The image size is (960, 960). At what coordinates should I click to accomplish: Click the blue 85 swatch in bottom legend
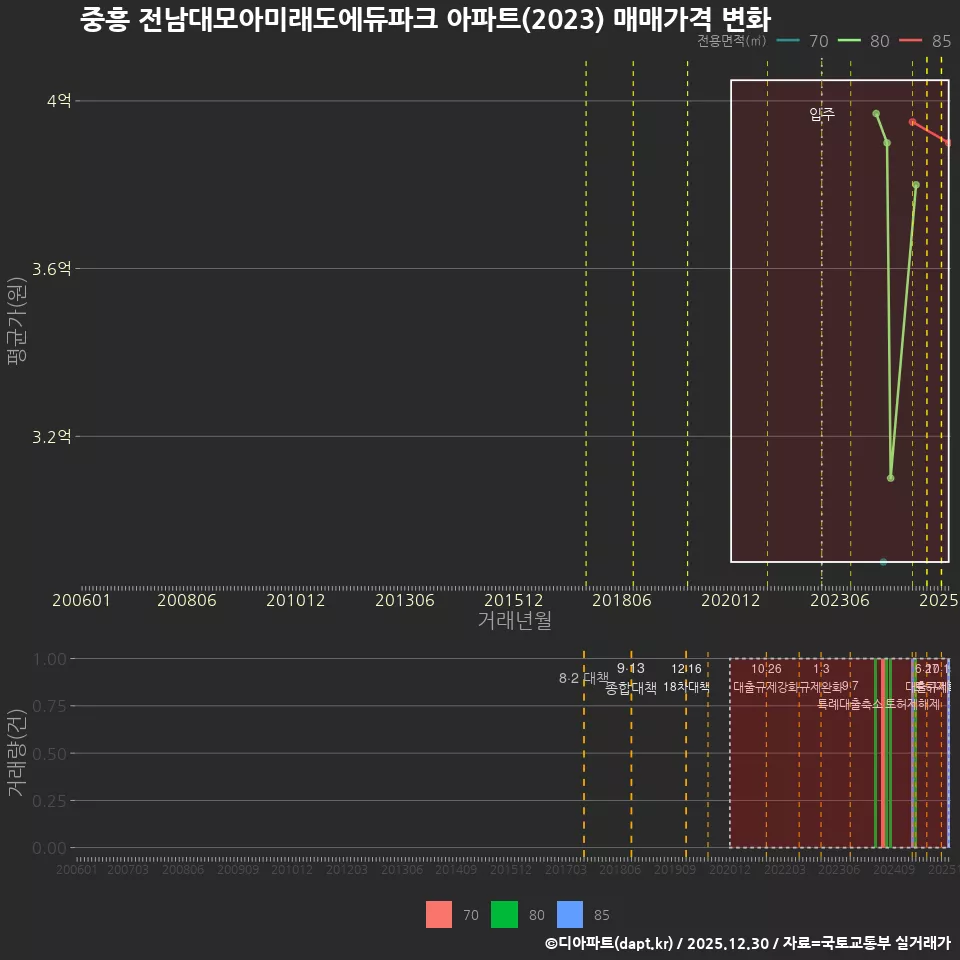[569, 914]
